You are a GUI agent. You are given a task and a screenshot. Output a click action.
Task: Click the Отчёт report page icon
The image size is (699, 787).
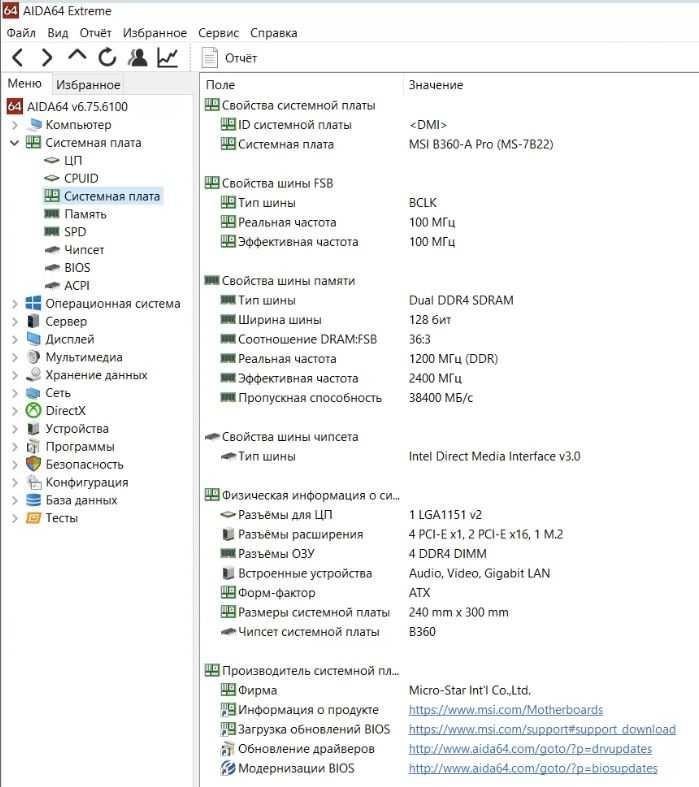point(210,58)
